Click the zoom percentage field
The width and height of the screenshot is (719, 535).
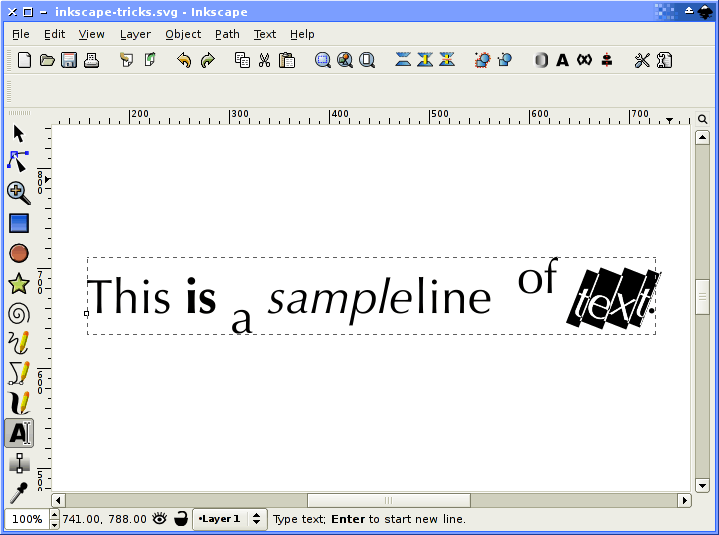[27, 519]
